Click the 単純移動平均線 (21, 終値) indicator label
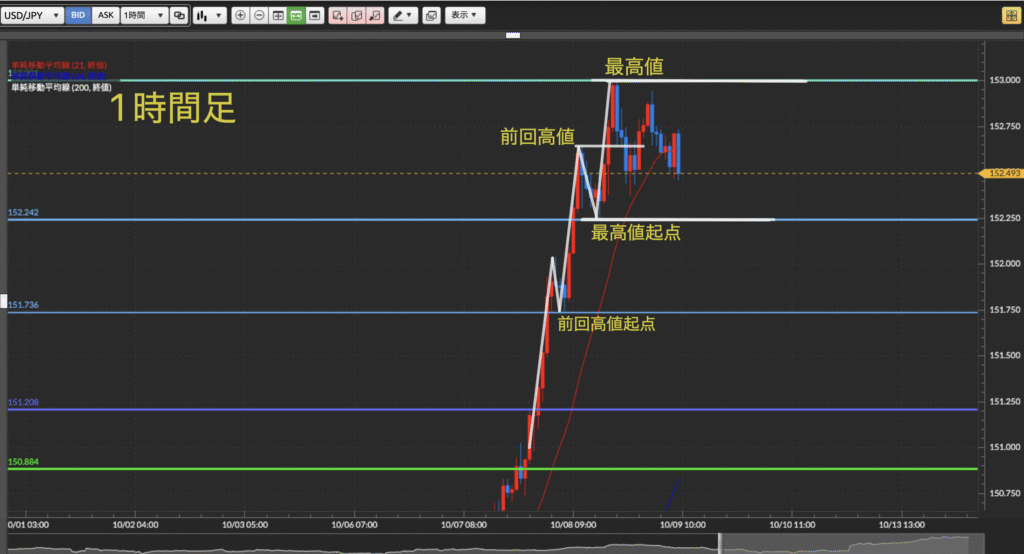This screenshot has width=1024, height=554. tap(58, 65)
